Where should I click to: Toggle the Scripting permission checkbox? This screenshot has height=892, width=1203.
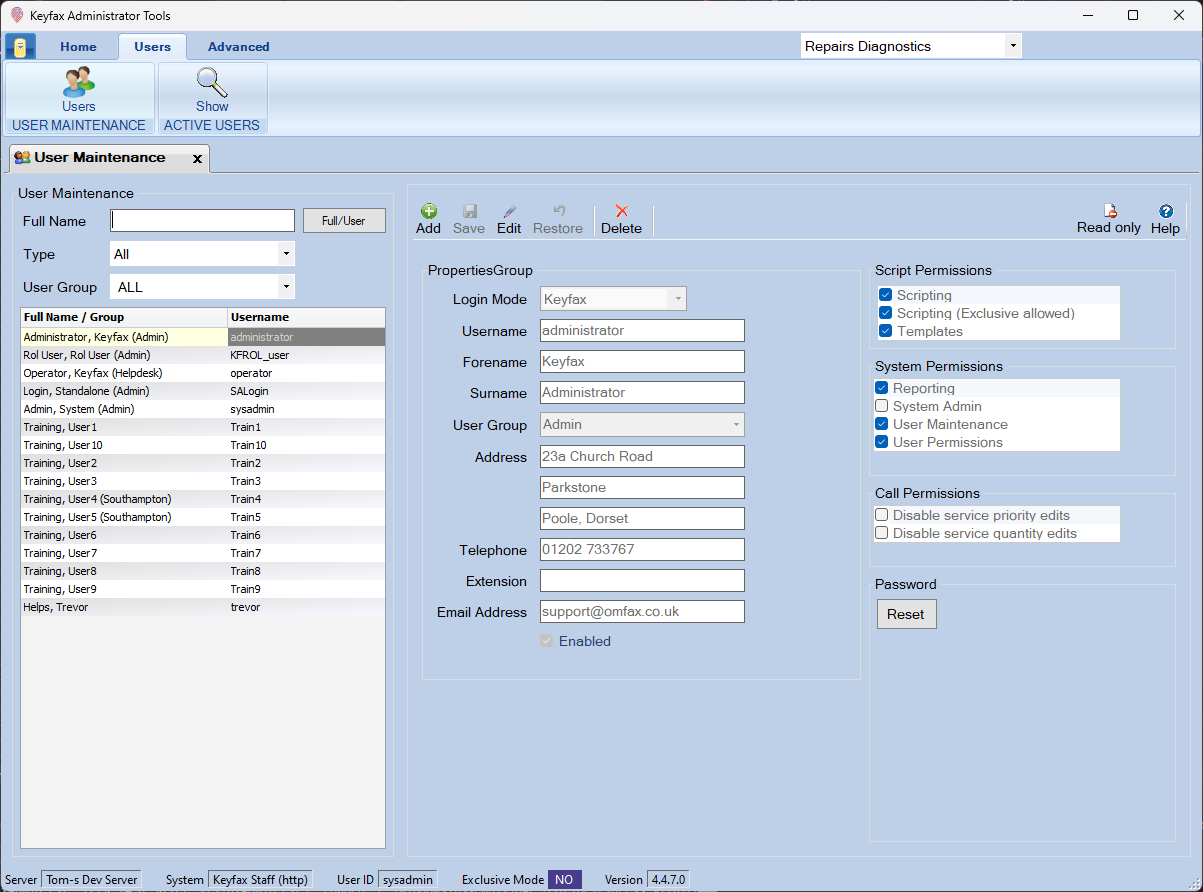[x=885, y=295]
